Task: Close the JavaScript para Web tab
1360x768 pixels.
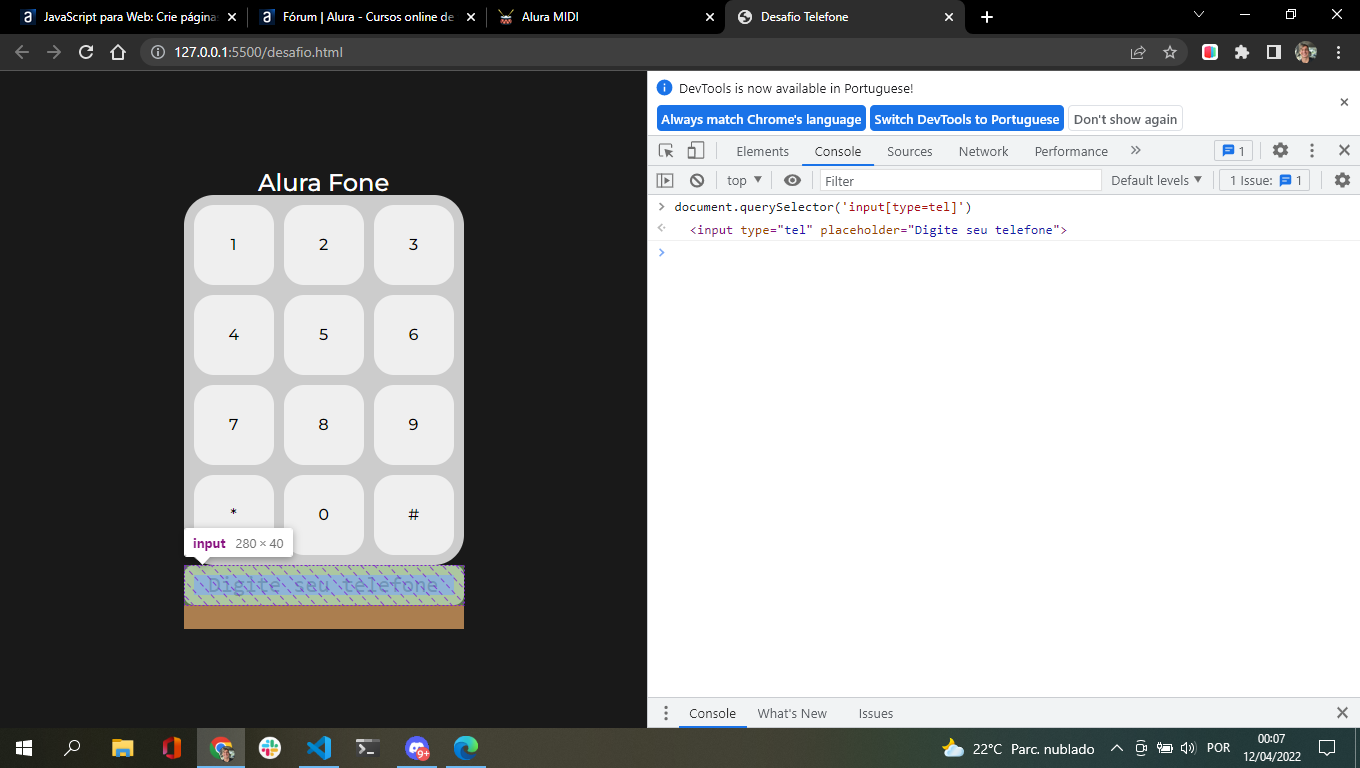Action: (232, 17)
